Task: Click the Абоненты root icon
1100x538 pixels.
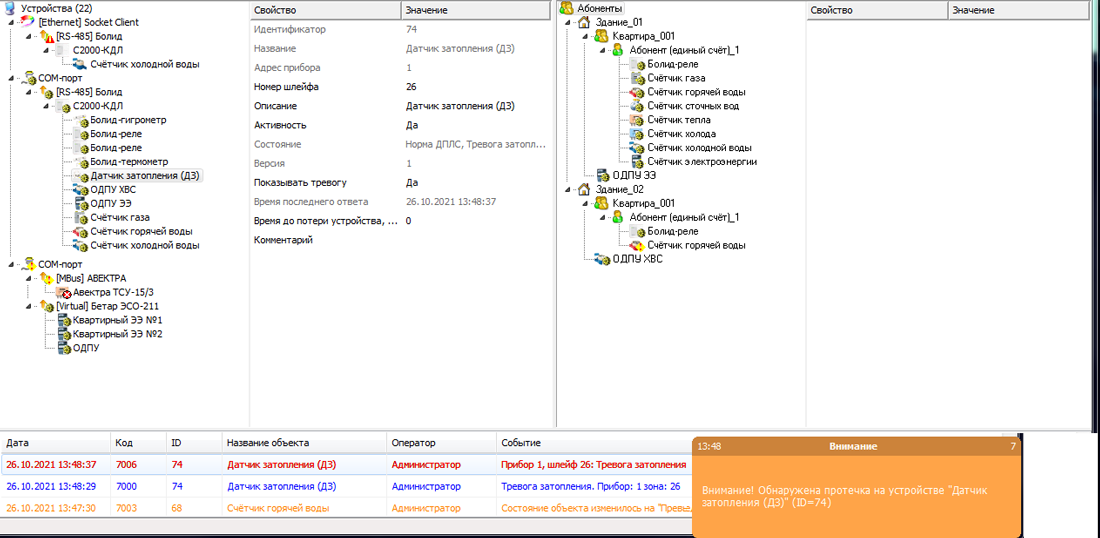Action: coord(566,8)
